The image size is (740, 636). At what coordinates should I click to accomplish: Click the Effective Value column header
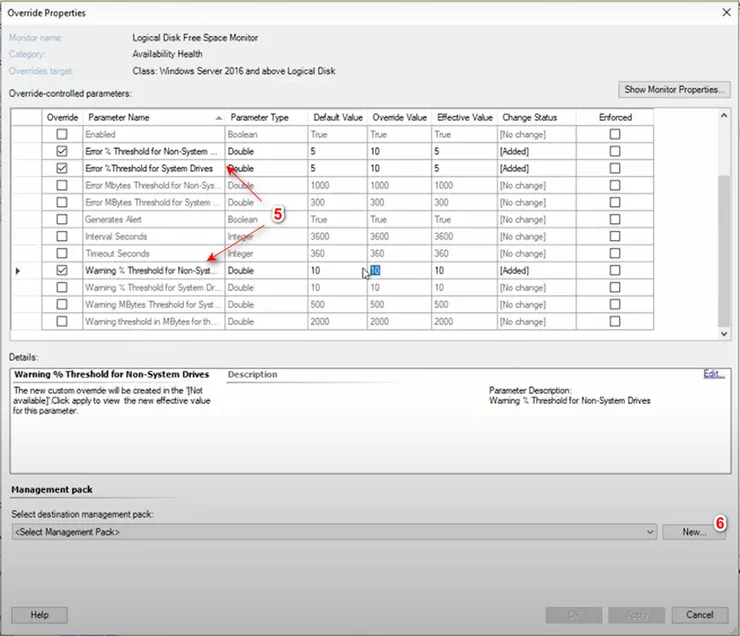pyautogui.click(x=464, y=117)
